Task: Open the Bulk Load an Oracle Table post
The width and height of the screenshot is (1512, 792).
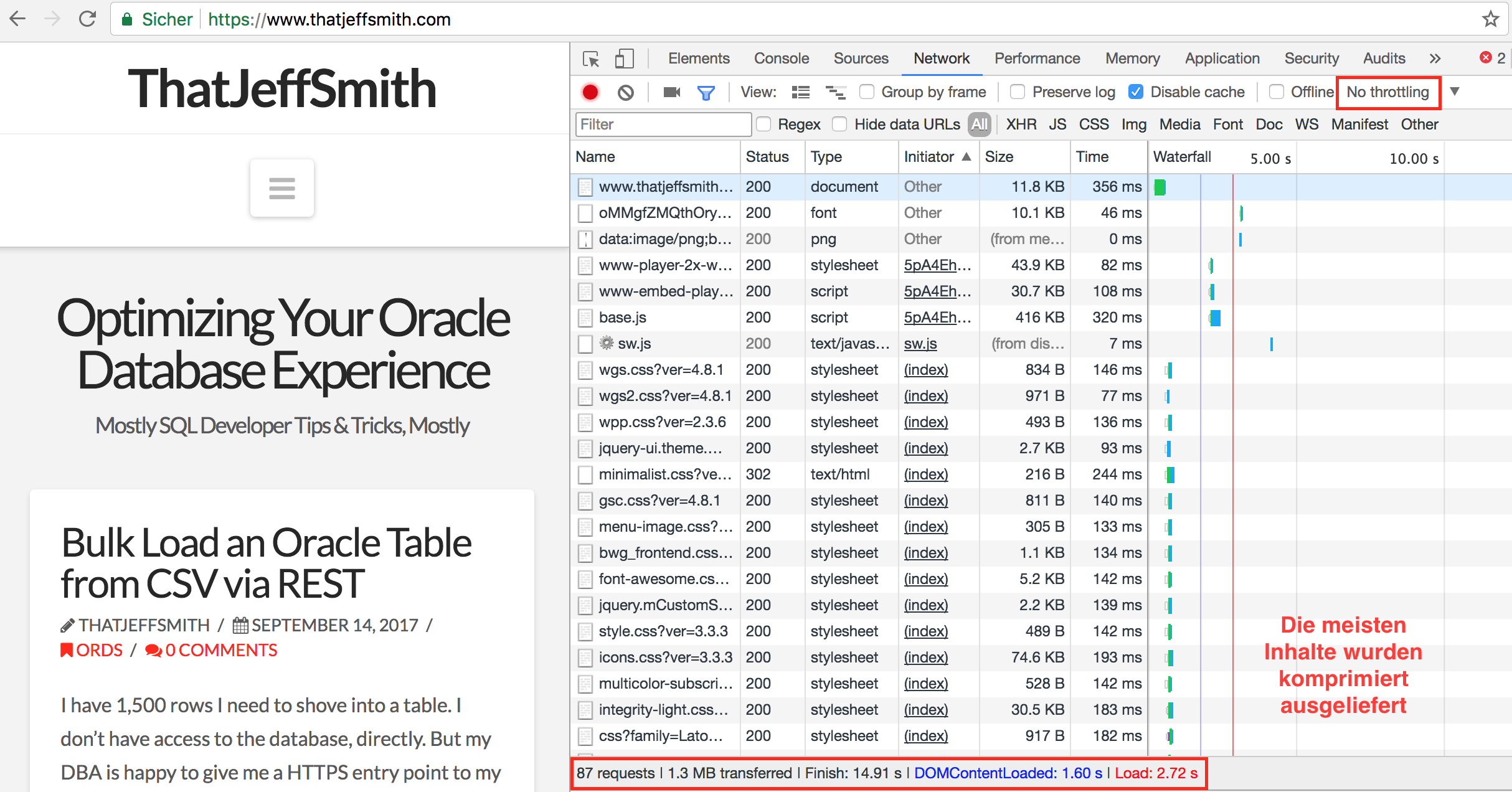Action: 266,563
